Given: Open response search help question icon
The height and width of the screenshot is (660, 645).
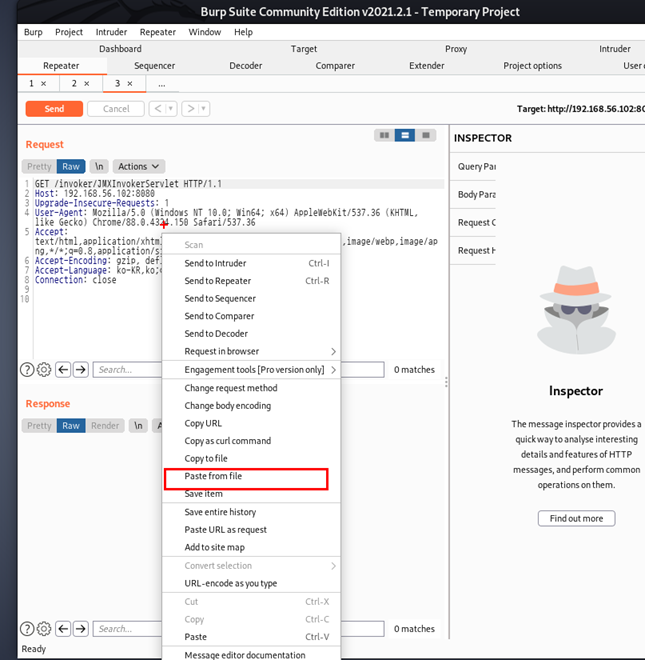Looking at the screenshot, I should 27,629.
